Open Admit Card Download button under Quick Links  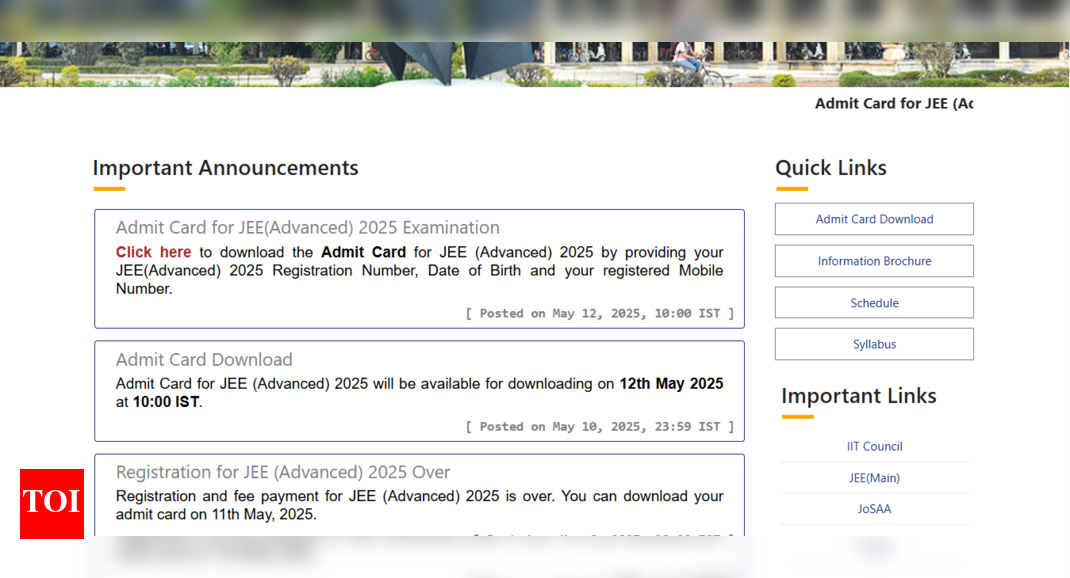(x=874, y=219)
